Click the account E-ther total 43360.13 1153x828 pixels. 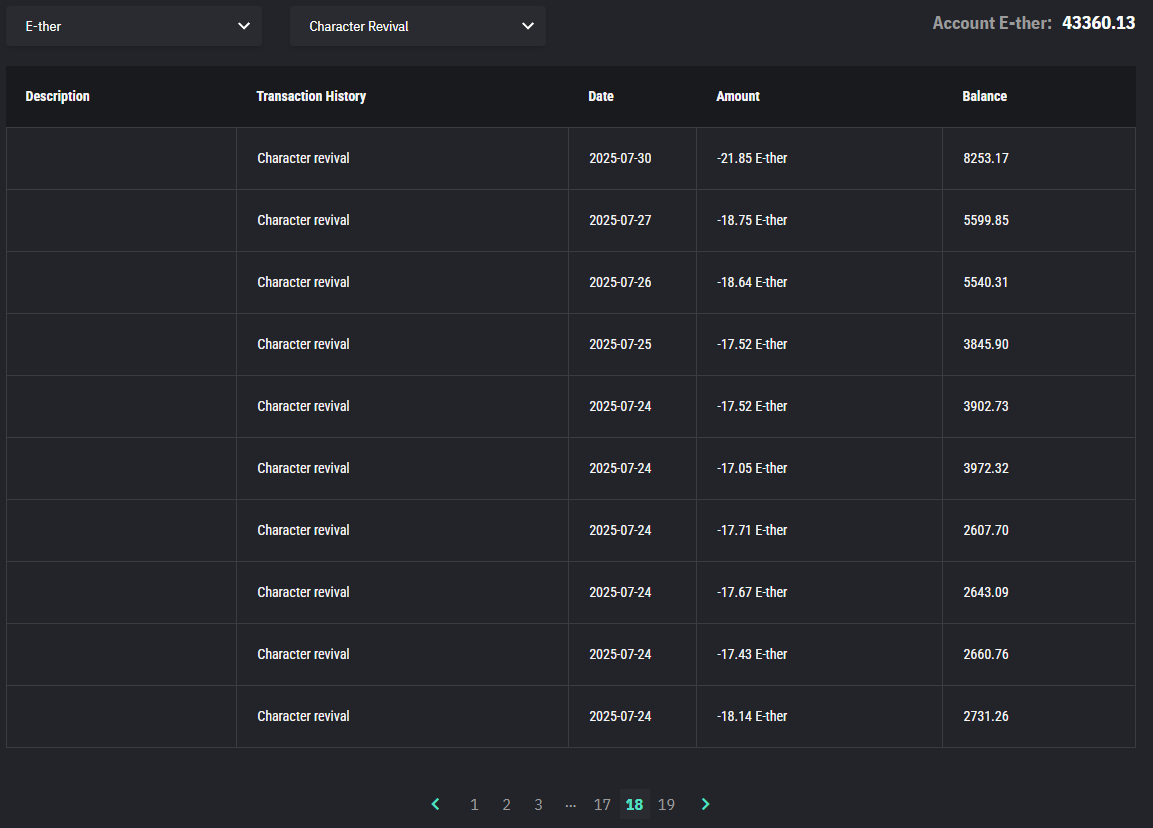[1099, 23]
